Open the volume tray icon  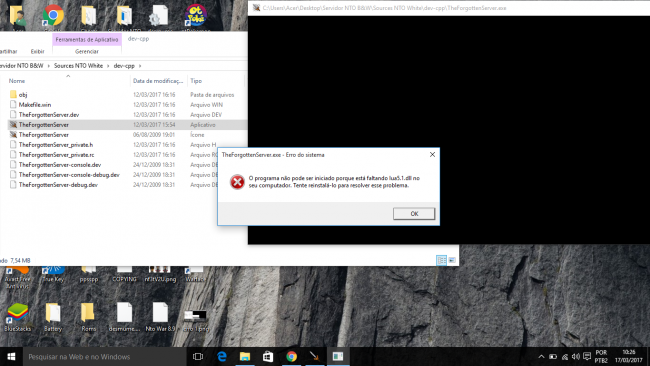[x=576, y=356]
